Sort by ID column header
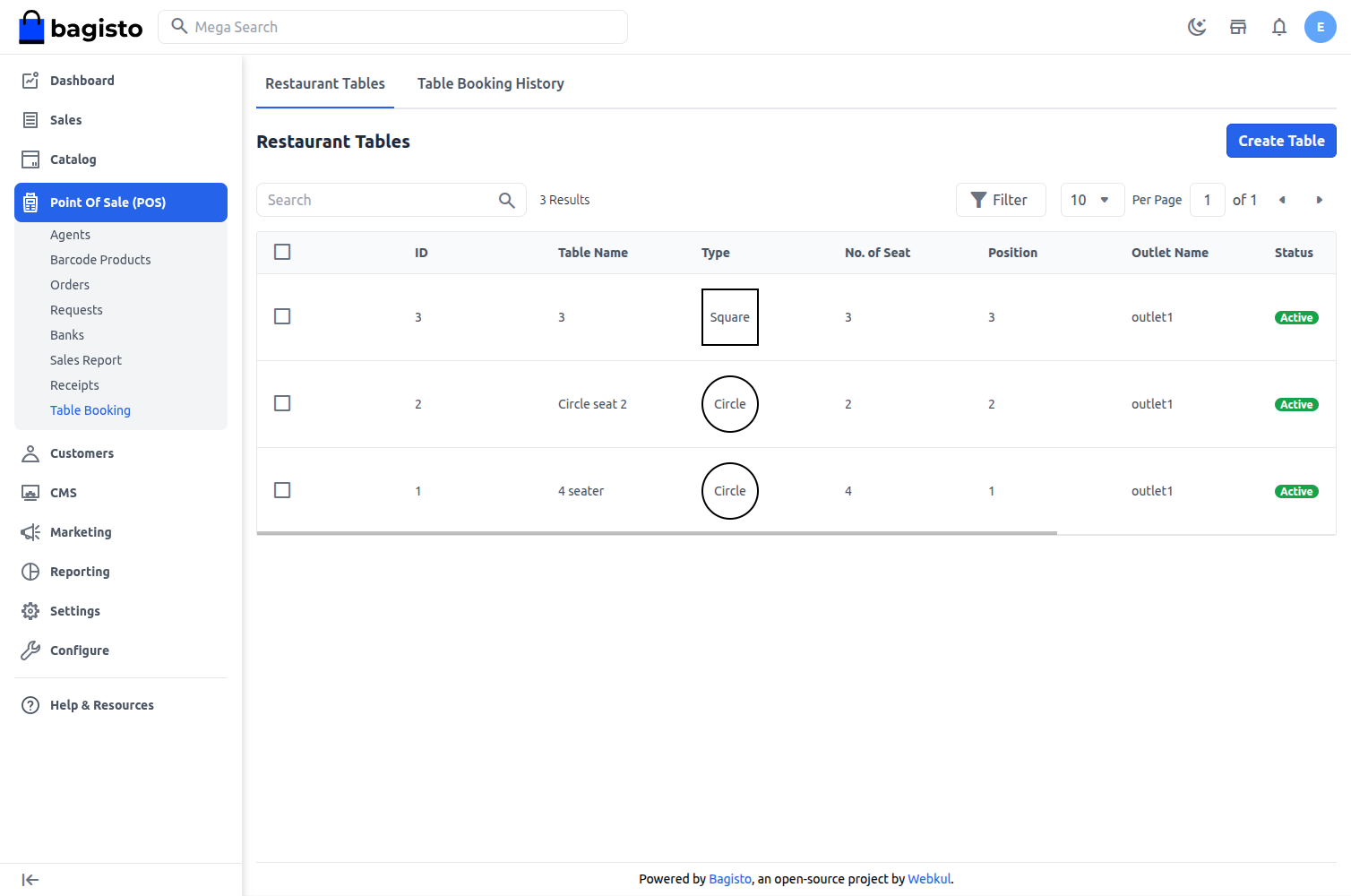This screenshot has height=896, width=1351. pyautogui.click(x=421, y=253)
